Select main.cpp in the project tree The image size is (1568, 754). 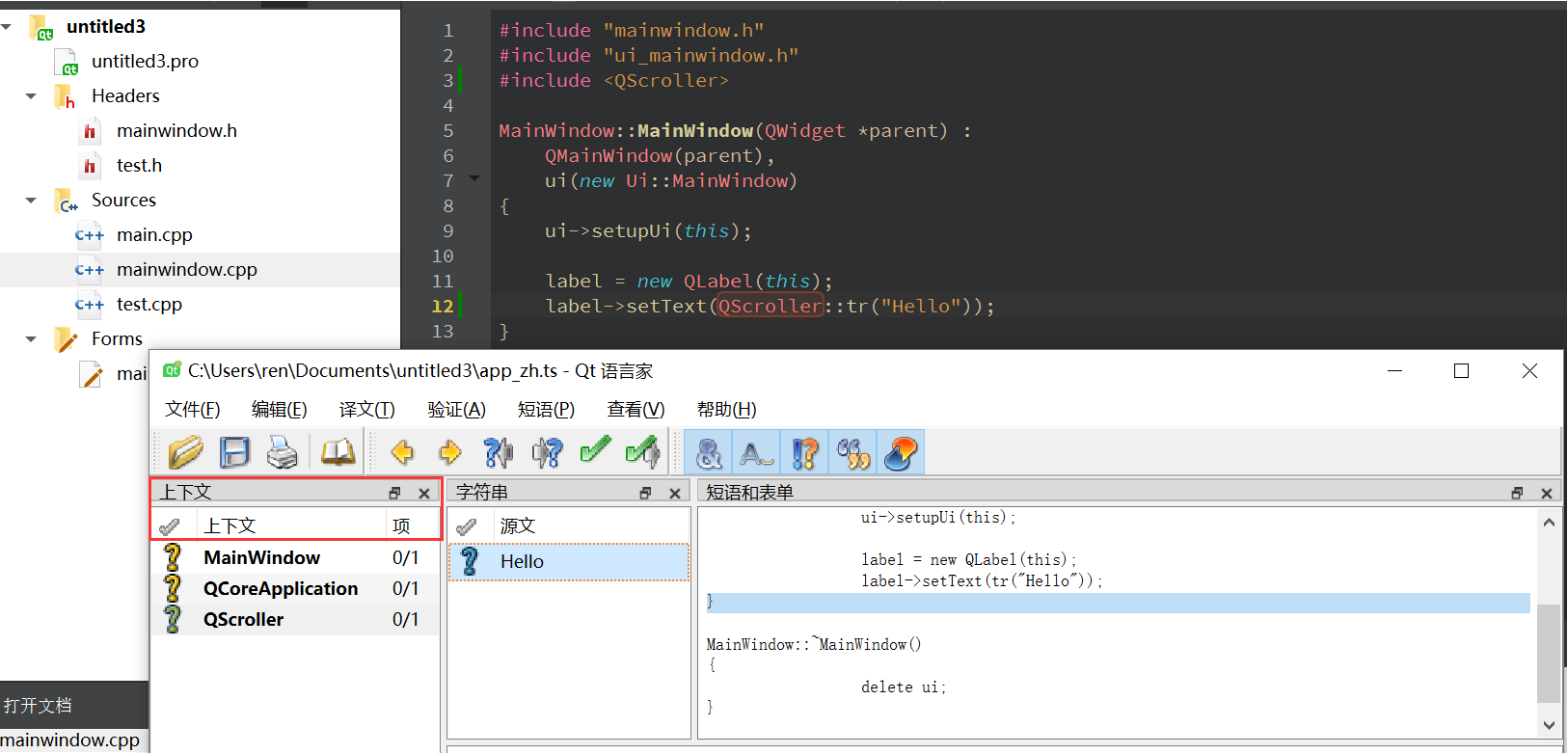[154, 235]
